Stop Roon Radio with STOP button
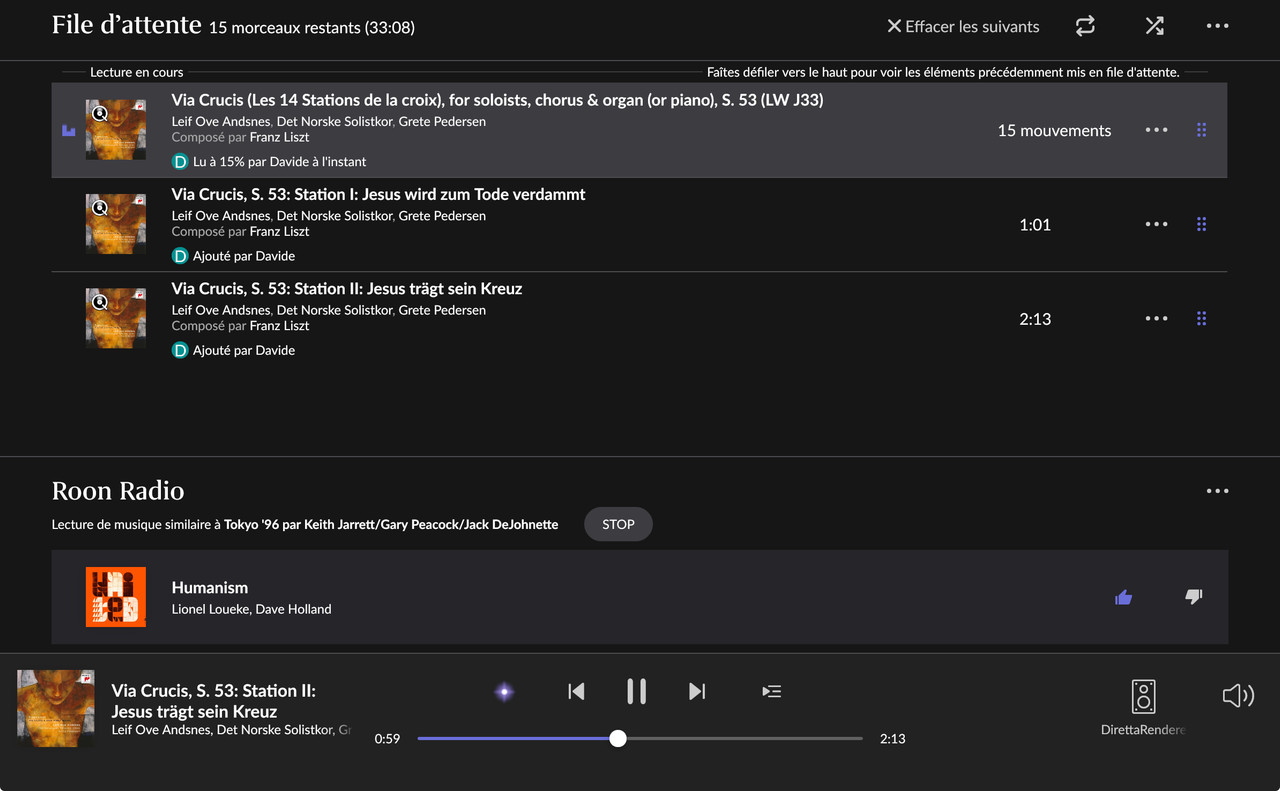The image size is (1280, 791). 618,524
